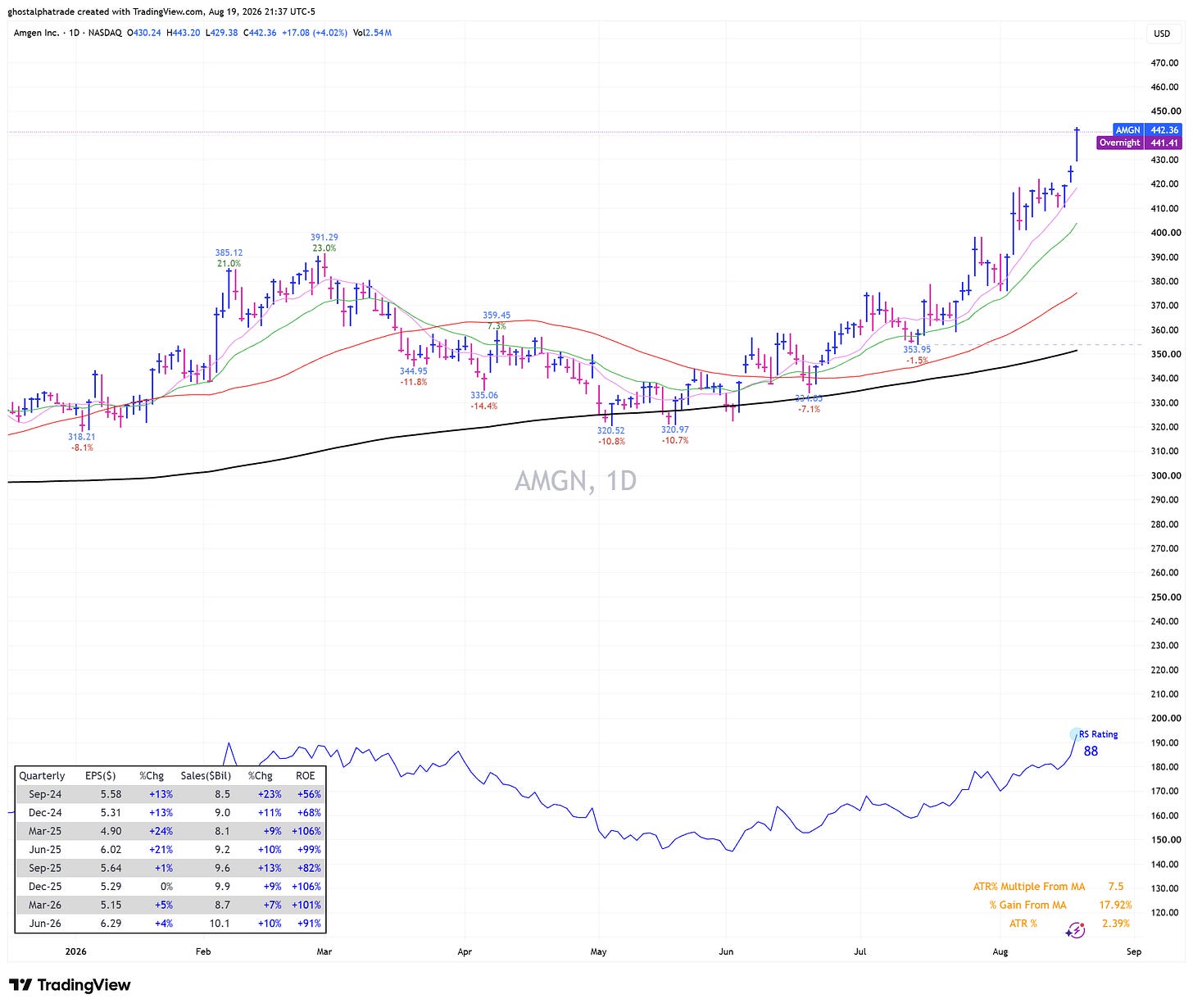
Task: Click the 'RS Rating' indicator label
Action: coord(1098,734)
